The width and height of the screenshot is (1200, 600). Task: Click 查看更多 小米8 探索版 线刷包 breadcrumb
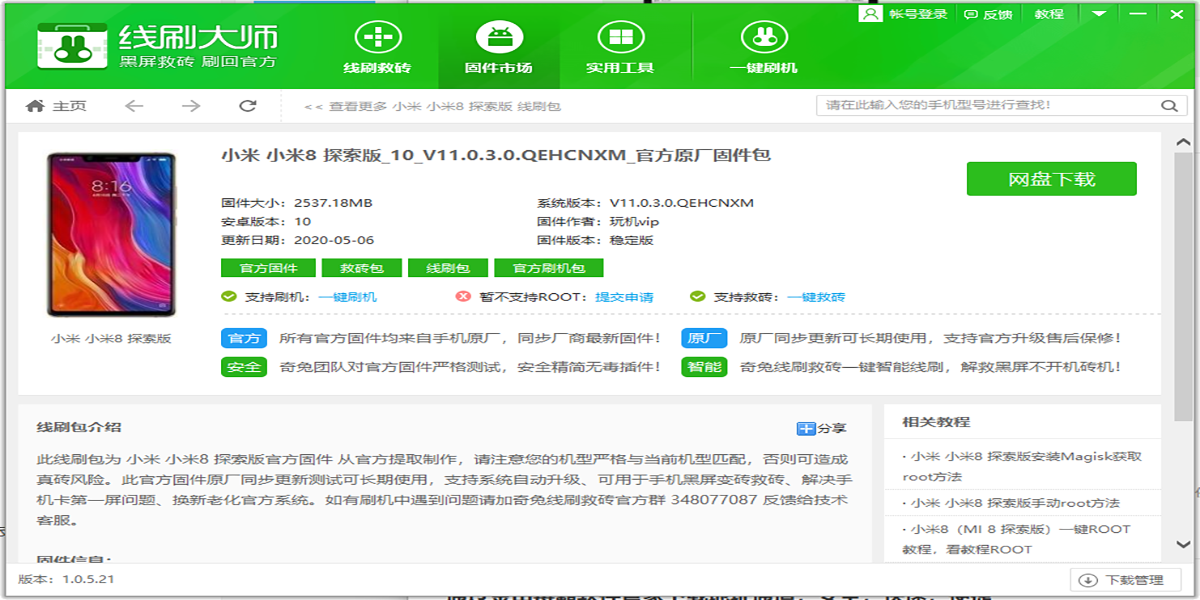point(431,106)
